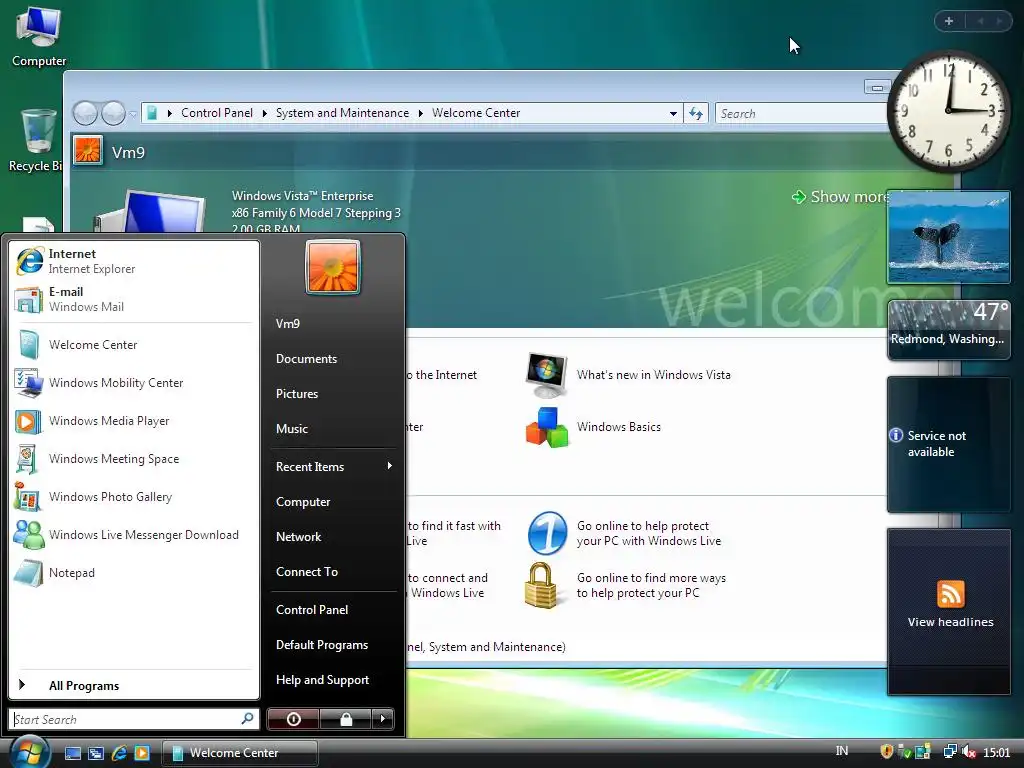
Task: Click Go online to find more ways padlock item
Action: click(x=626, y=586)
